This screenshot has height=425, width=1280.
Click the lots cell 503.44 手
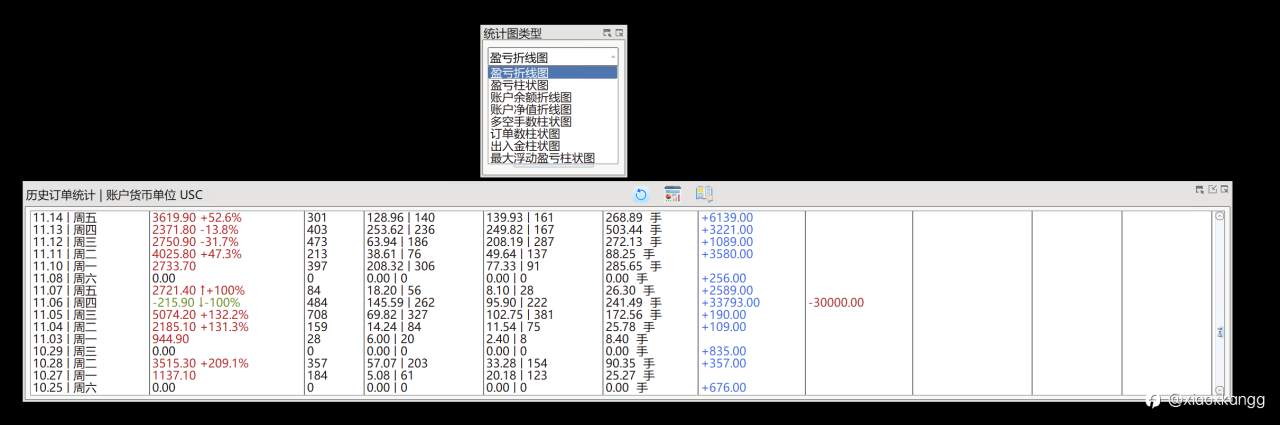pos(634,230)
